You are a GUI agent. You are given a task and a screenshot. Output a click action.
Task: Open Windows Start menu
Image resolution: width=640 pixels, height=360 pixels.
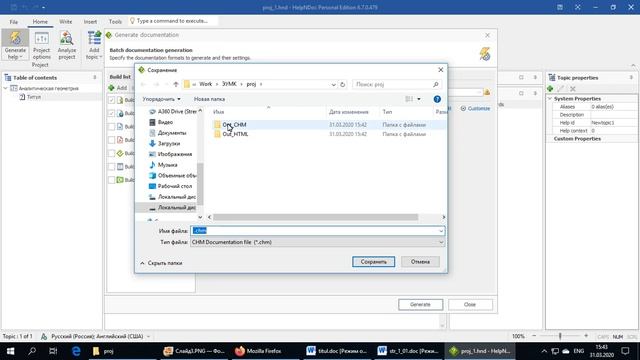click(11, 351)
